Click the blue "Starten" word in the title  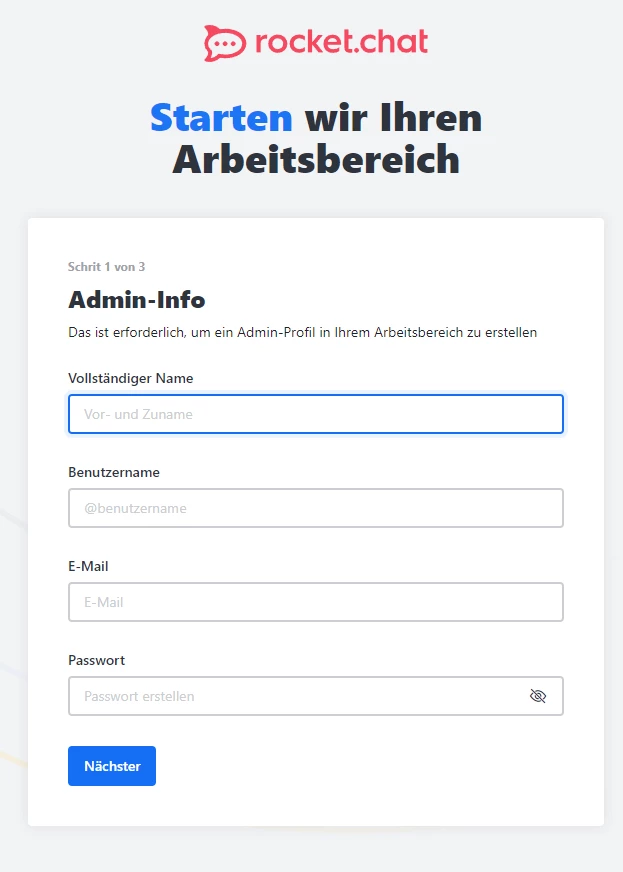[x=221, y=118]
